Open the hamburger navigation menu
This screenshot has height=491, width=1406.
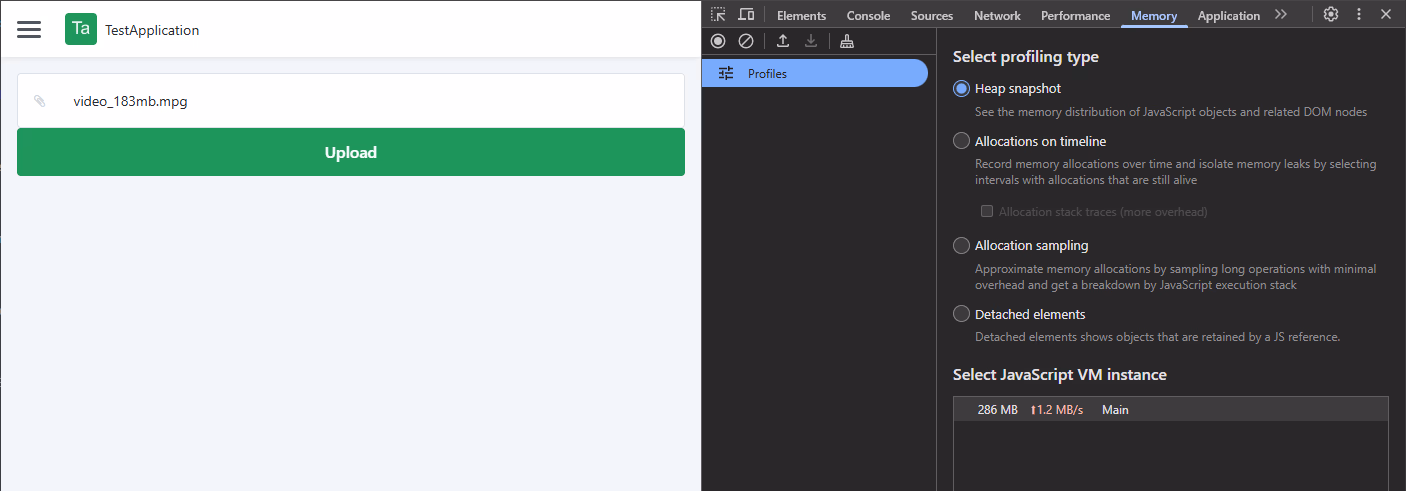pyautogui.click(x=29, y=30)
